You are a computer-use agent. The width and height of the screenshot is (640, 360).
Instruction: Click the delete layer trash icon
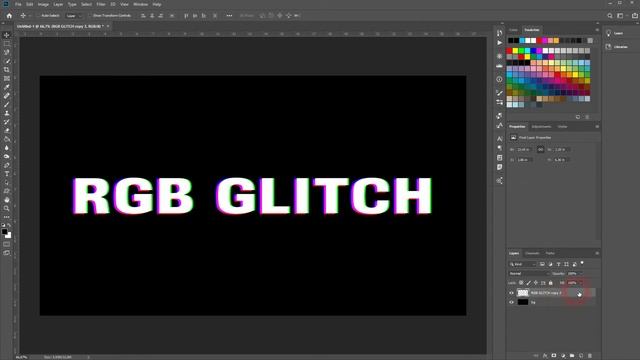pos(590,356)
